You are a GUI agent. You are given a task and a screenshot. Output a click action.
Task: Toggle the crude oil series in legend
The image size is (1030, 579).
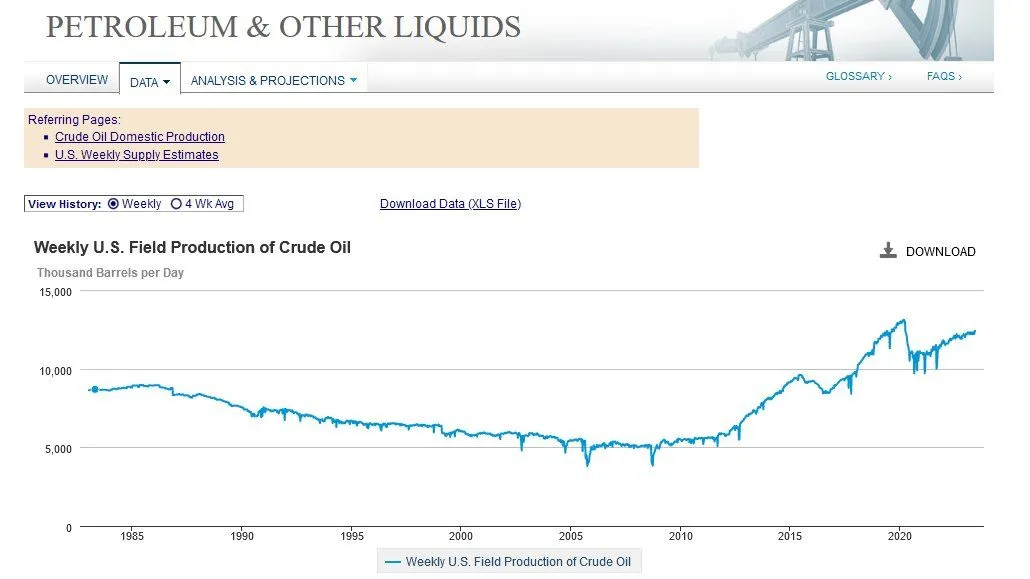point(520,561)
